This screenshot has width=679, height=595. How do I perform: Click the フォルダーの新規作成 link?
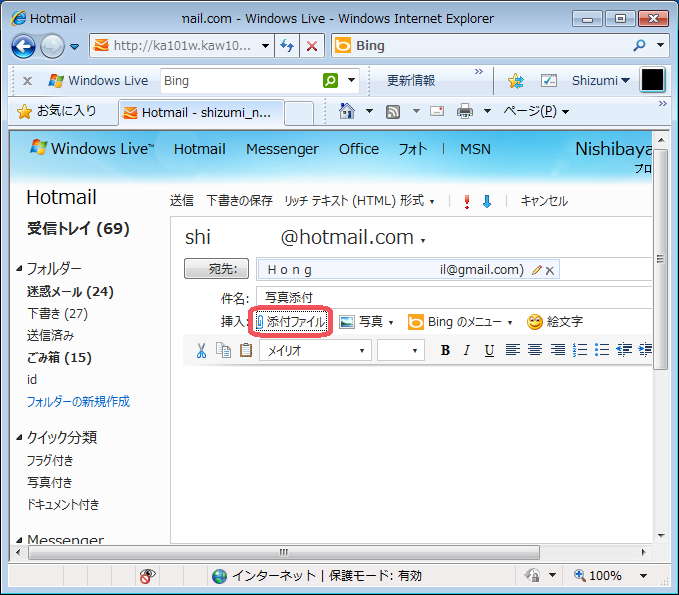pyautogui.click(x=78, y=402)
